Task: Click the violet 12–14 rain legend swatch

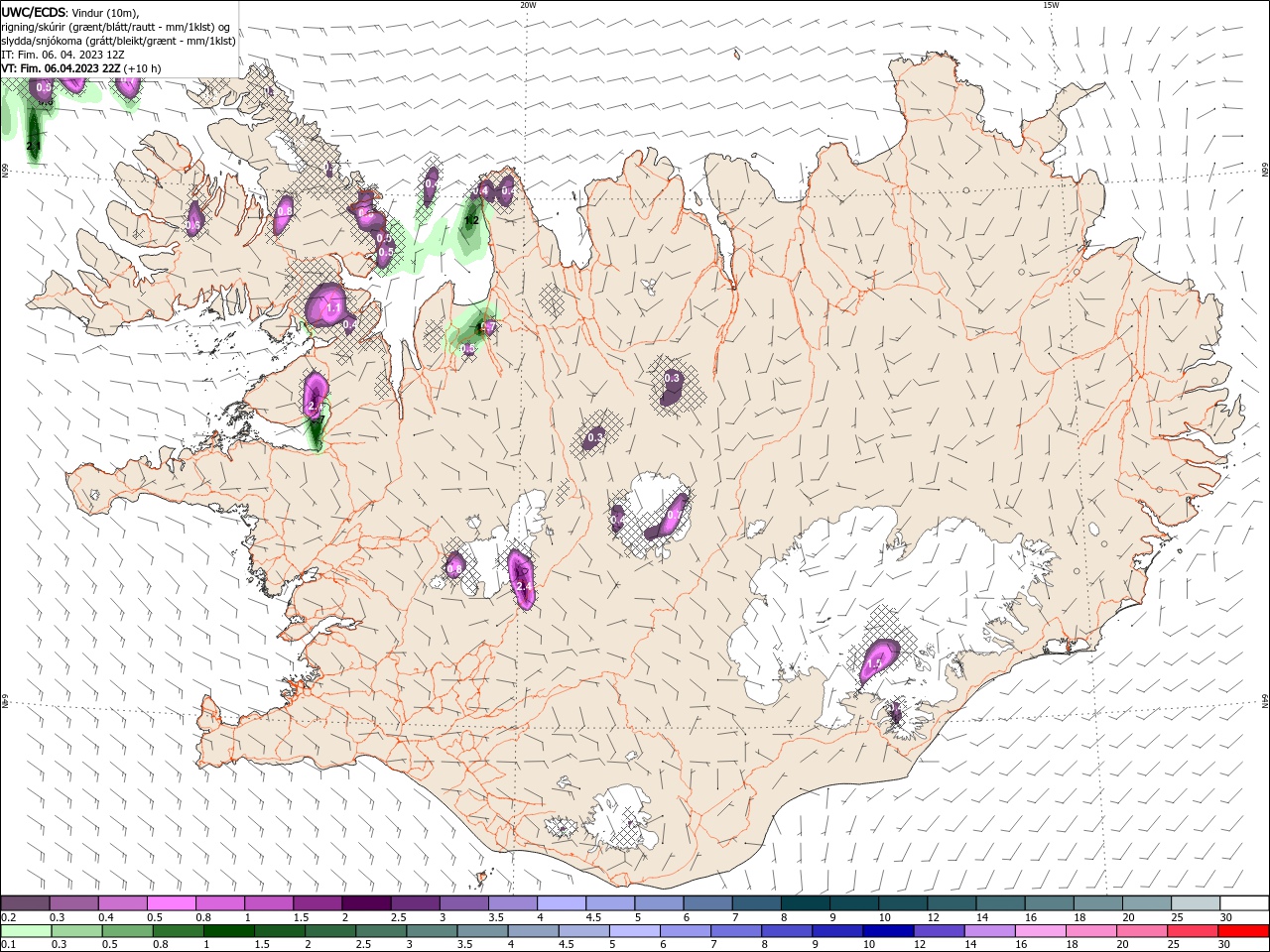Action: point(940,931)
